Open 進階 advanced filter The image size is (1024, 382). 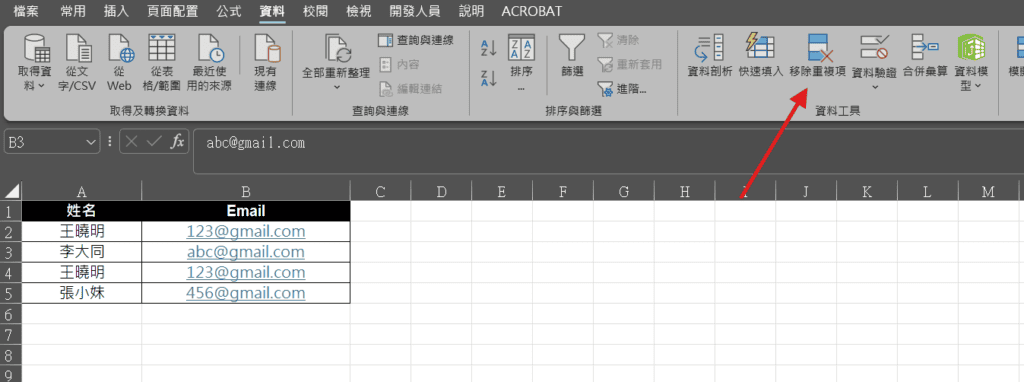point(622,88)
